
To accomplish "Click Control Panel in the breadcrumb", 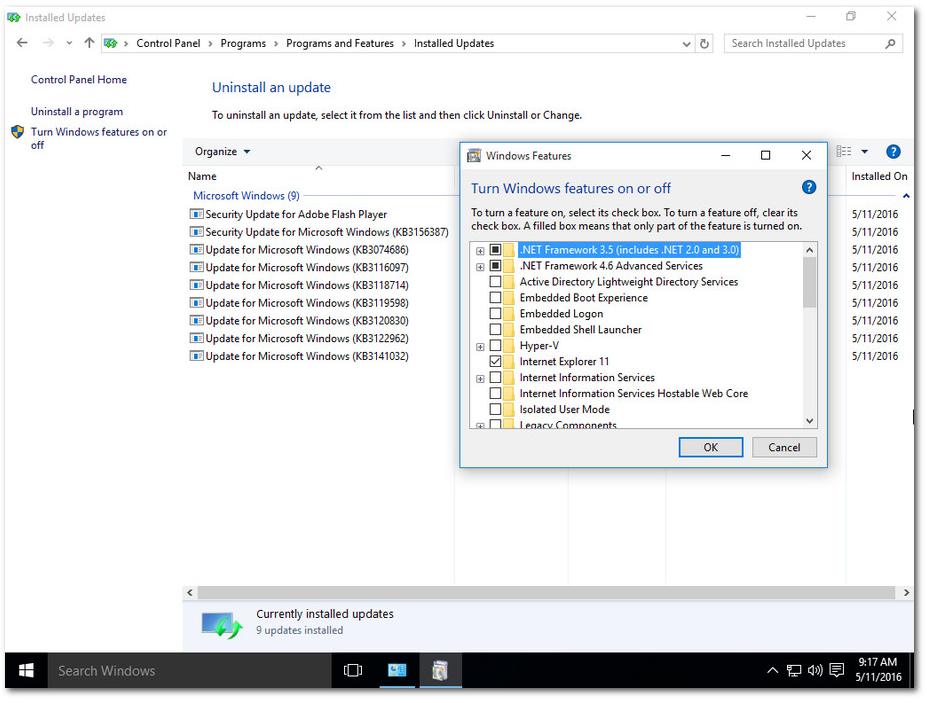I will [x=168, y=43].
